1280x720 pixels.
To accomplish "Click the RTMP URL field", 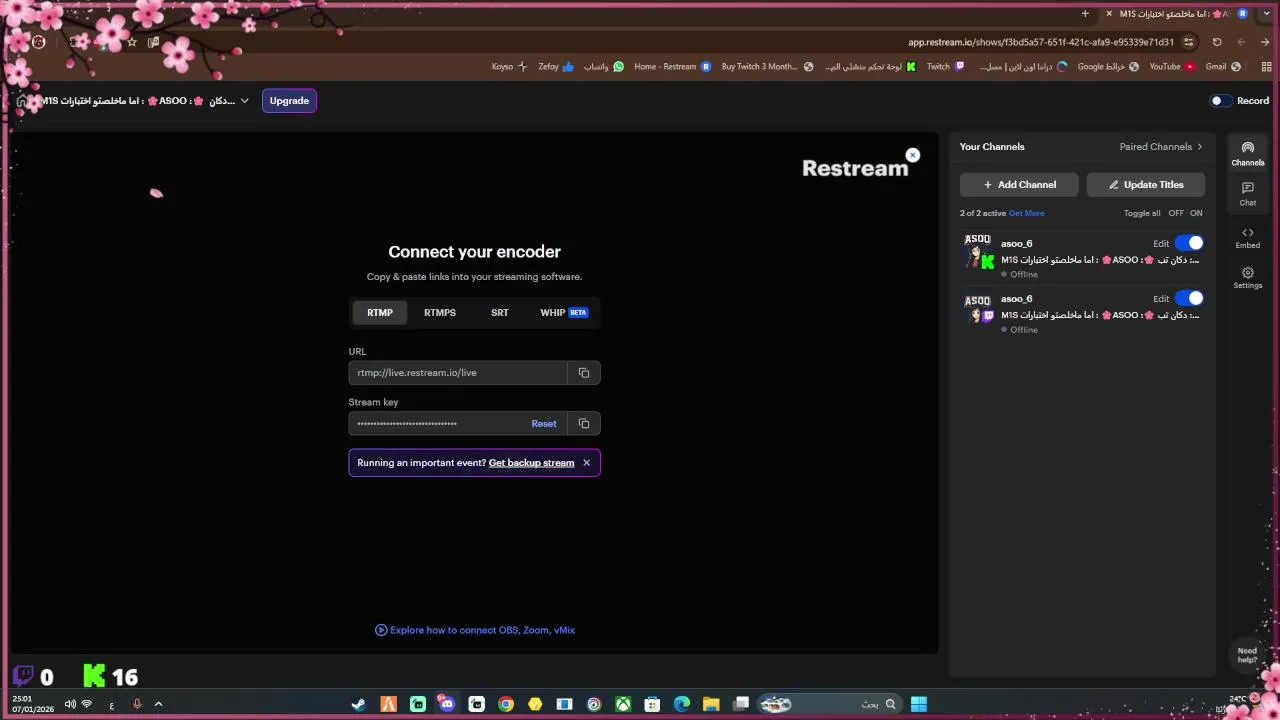I will [458, 373].
